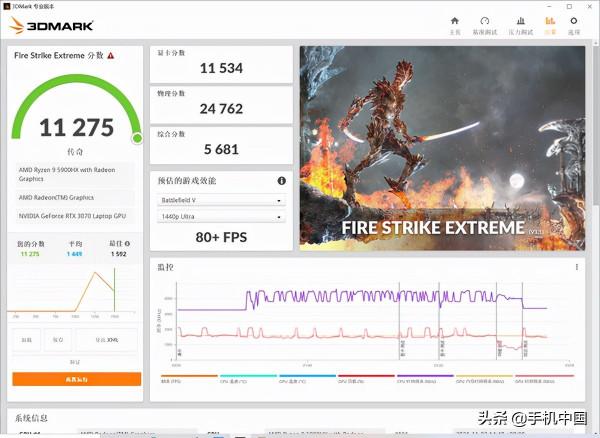The image size is (600, 438).
Task: Open the Home (主页) icon in top navigation
Action: pyautogui.click(x=455, y=24)
